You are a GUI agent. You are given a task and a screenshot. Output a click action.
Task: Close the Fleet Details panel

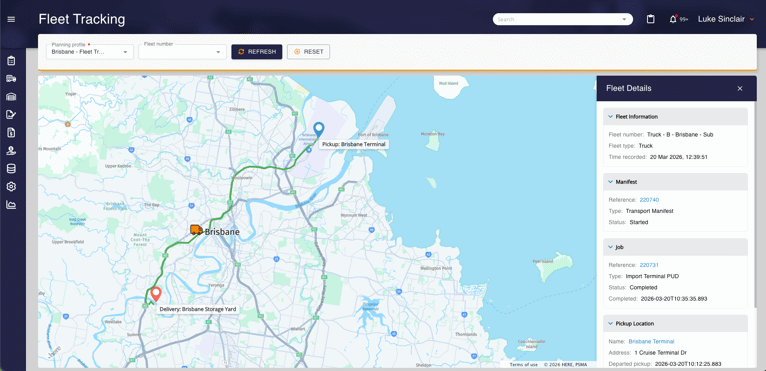(x=740, y=88)
